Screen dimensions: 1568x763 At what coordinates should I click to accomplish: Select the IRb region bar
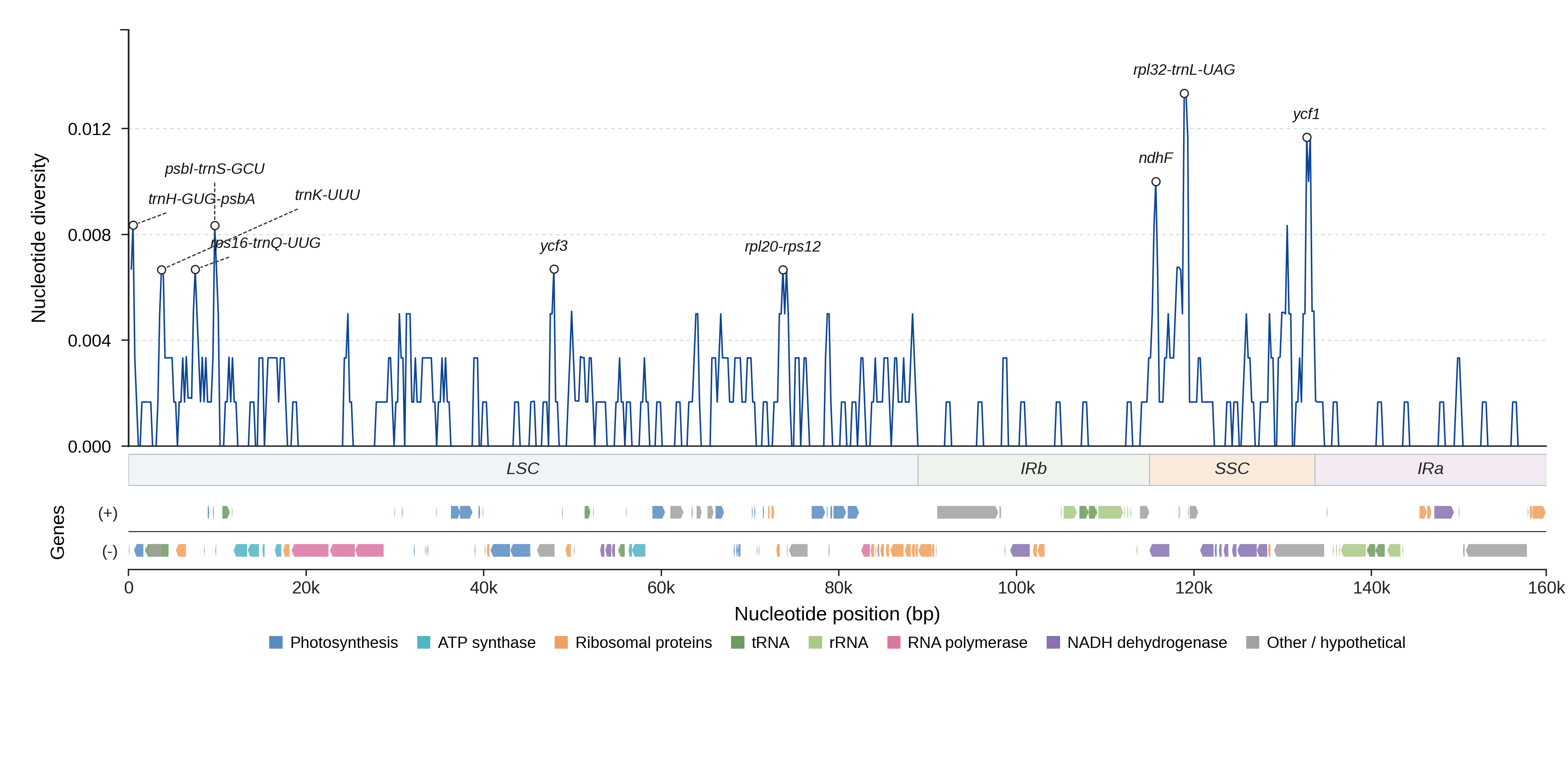[x=1034, y=469]
